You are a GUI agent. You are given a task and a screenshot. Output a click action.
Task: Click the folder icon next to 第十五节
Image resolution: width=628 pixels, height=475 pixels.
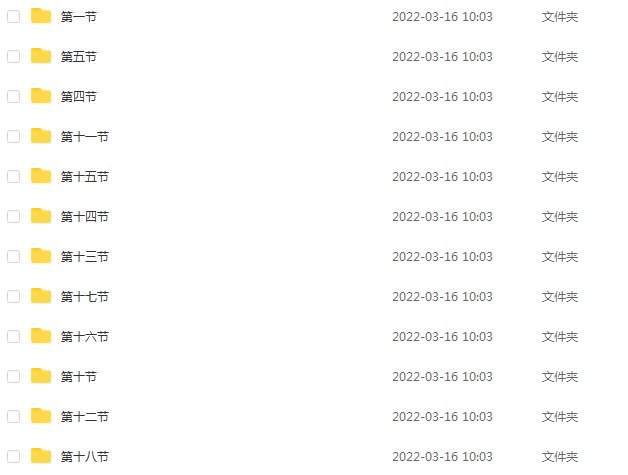(41, 176)
